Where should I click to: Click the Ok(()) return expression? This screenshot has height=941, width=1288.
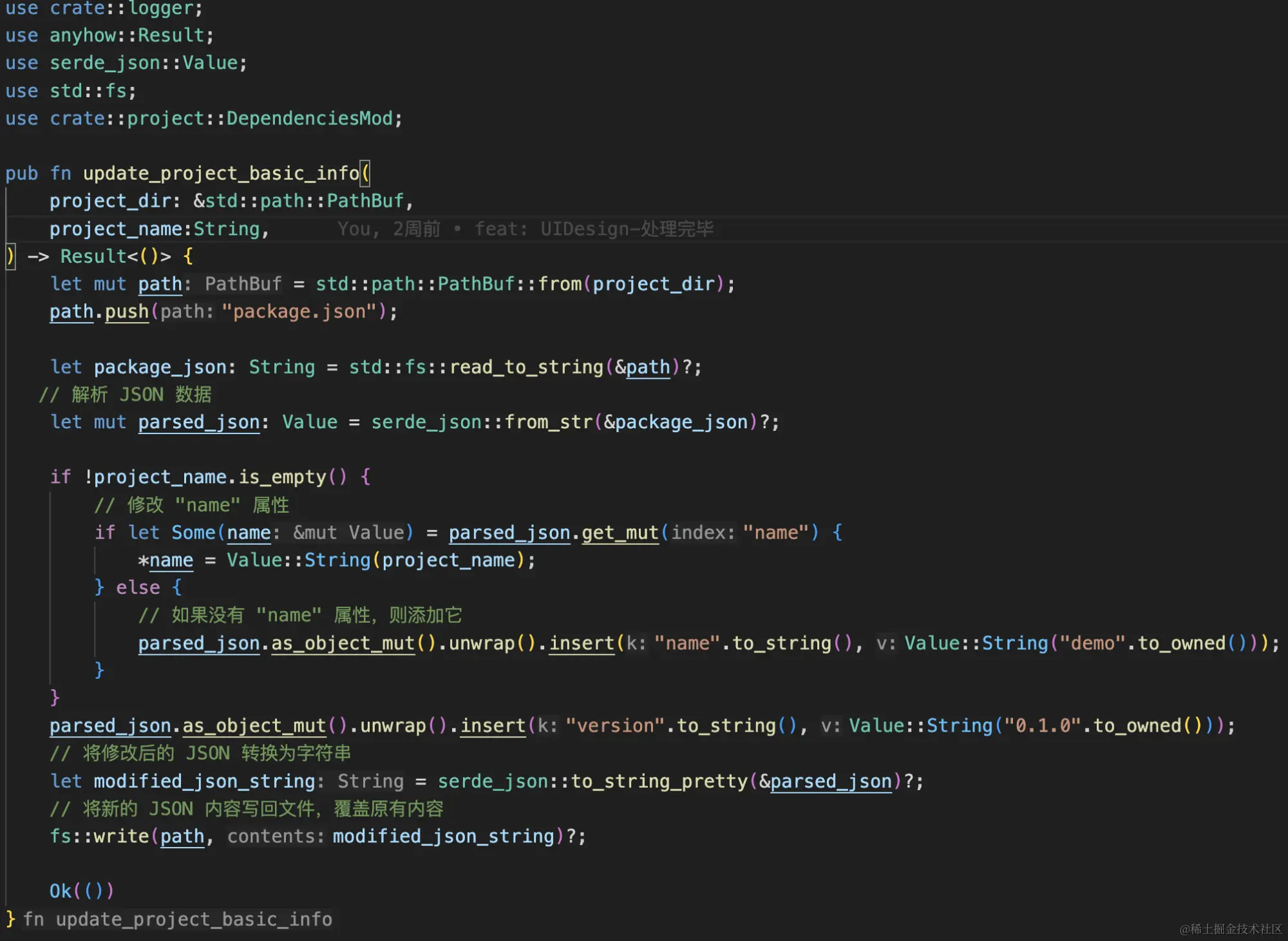[x=82, y=891]
